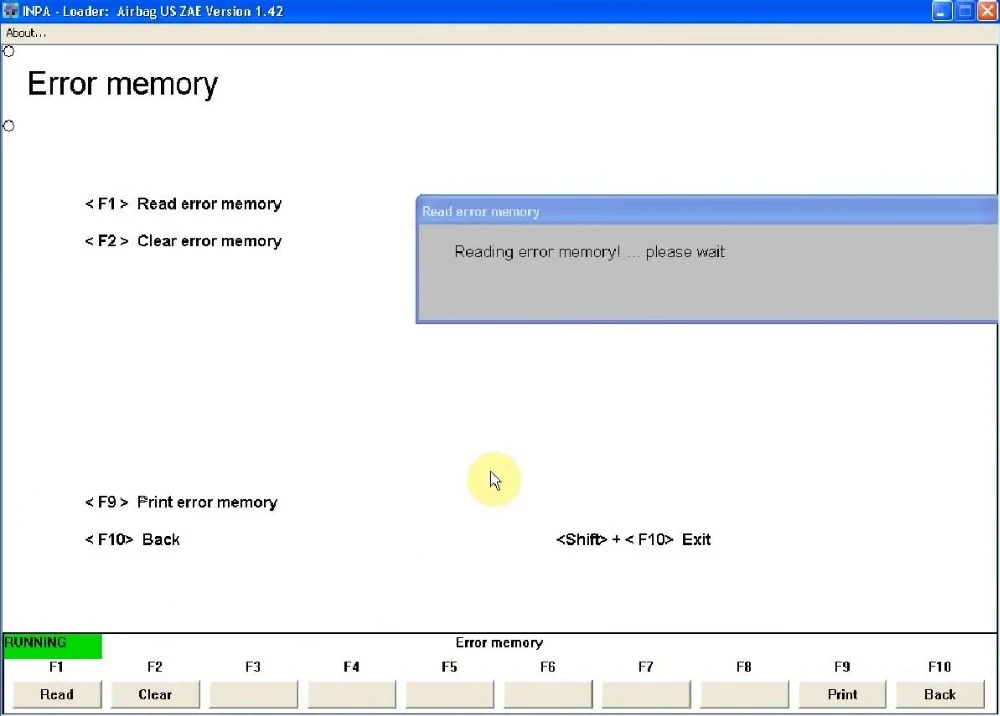Click the INPA Loader window title text
The width and height of the screenshot is (1000, 716).
[153, 11]
